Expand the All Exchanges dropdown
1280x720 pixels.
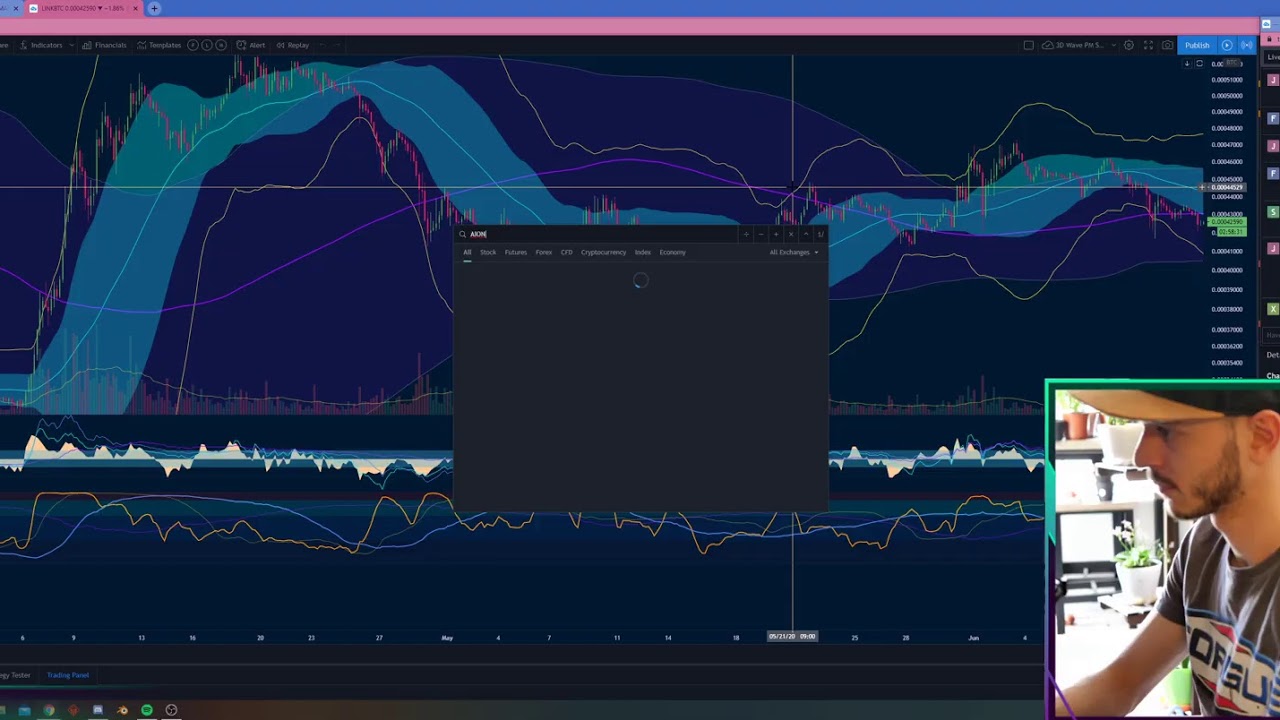tap(794, 252)
